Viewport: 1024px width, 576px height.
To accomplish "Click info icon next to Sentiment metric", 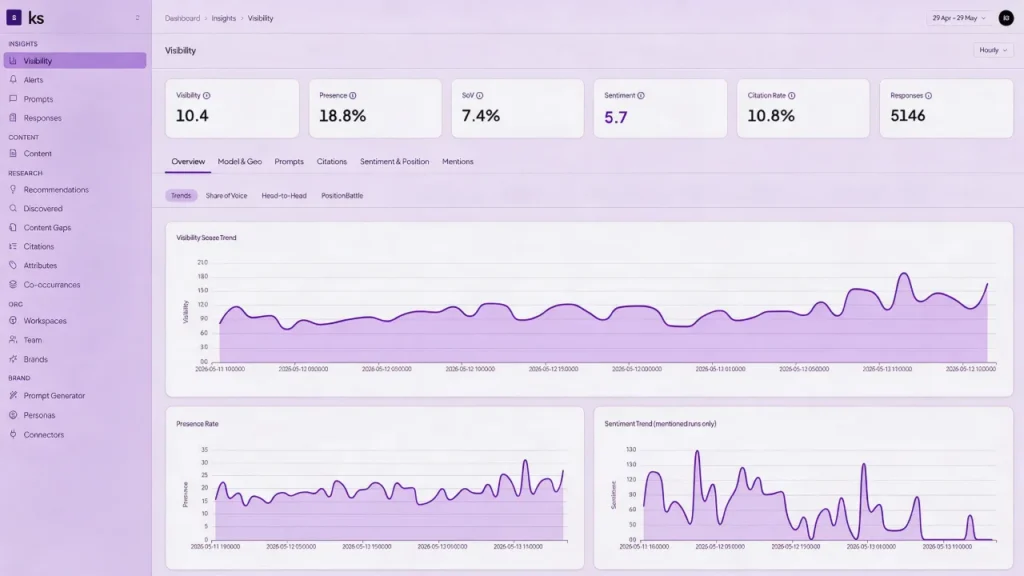I will 641,95.
